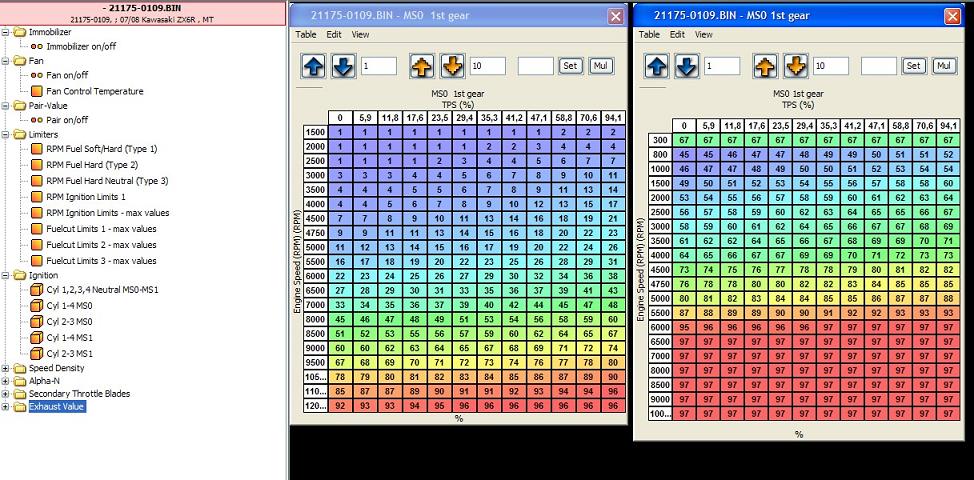The height and width of the screenshot is (480, 974).
Task: Click the blue up arrow in left table window
Action: 312,66
